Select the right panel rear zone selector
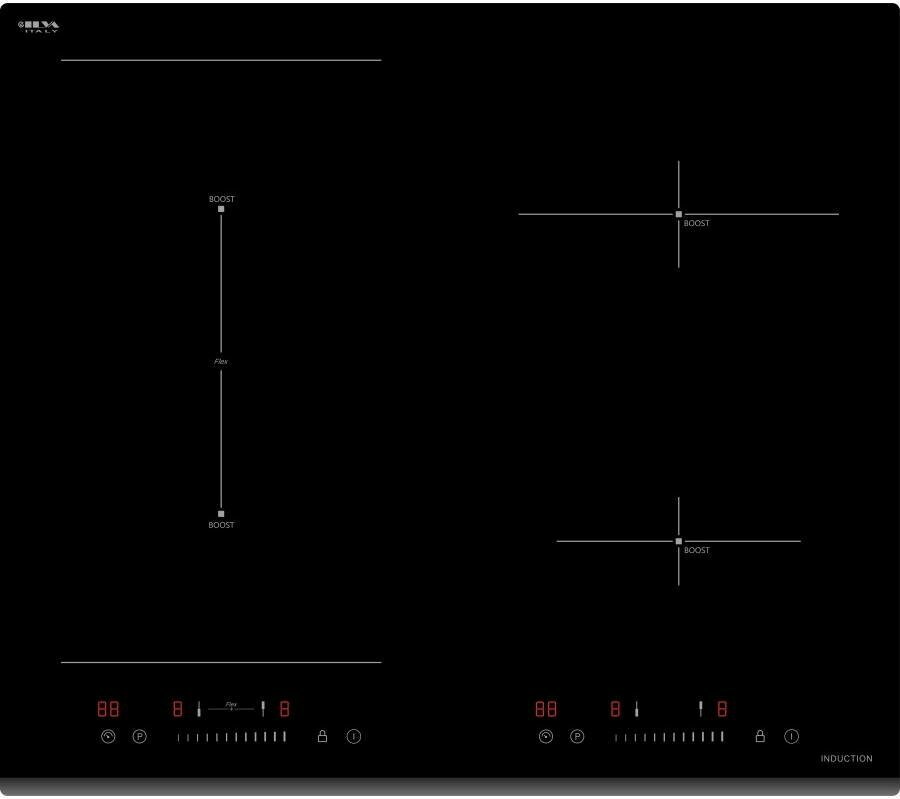The width and height of the screenshot is (900, 799). [701, 709]
